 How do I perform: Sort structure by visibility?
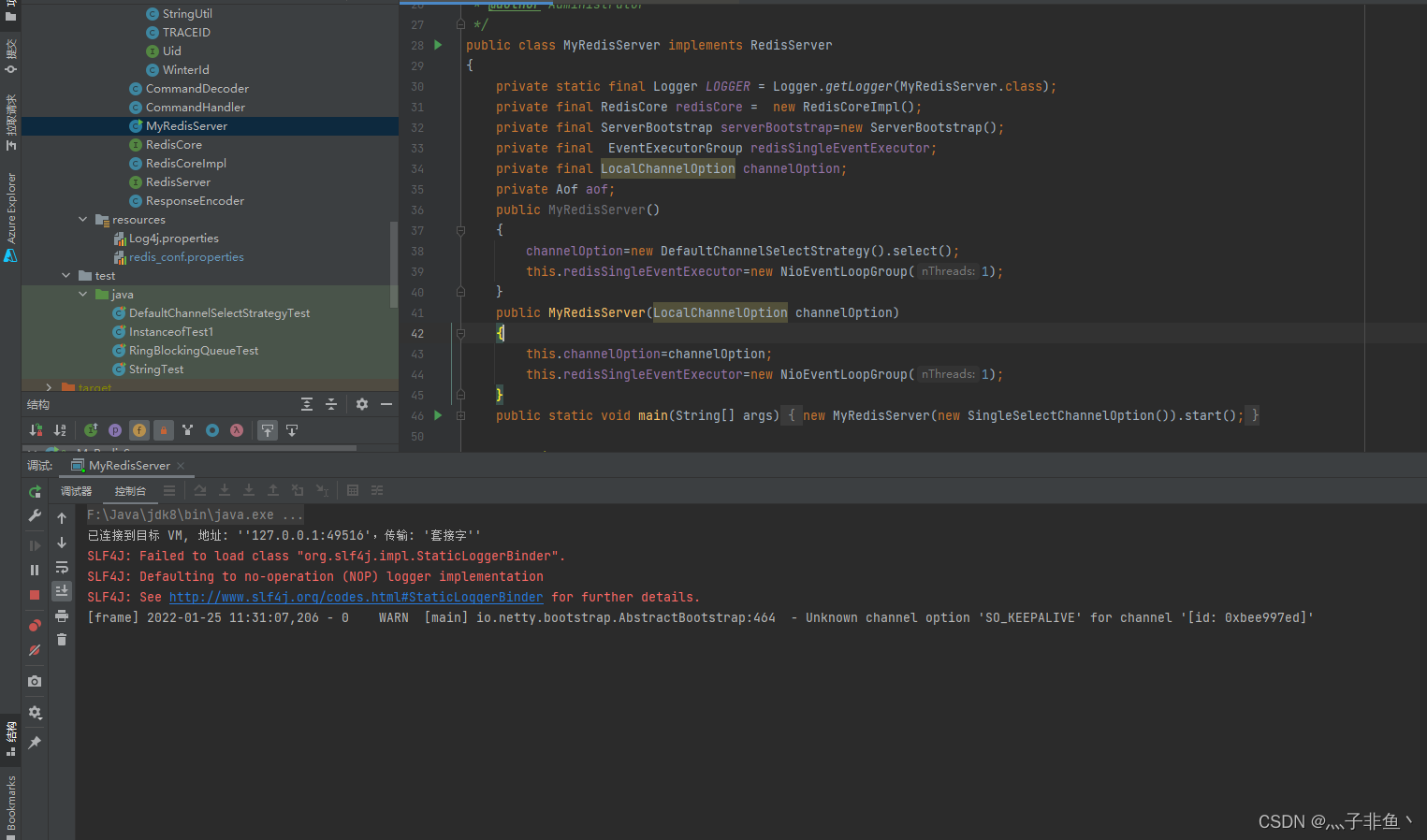click(x=36, y=430)
